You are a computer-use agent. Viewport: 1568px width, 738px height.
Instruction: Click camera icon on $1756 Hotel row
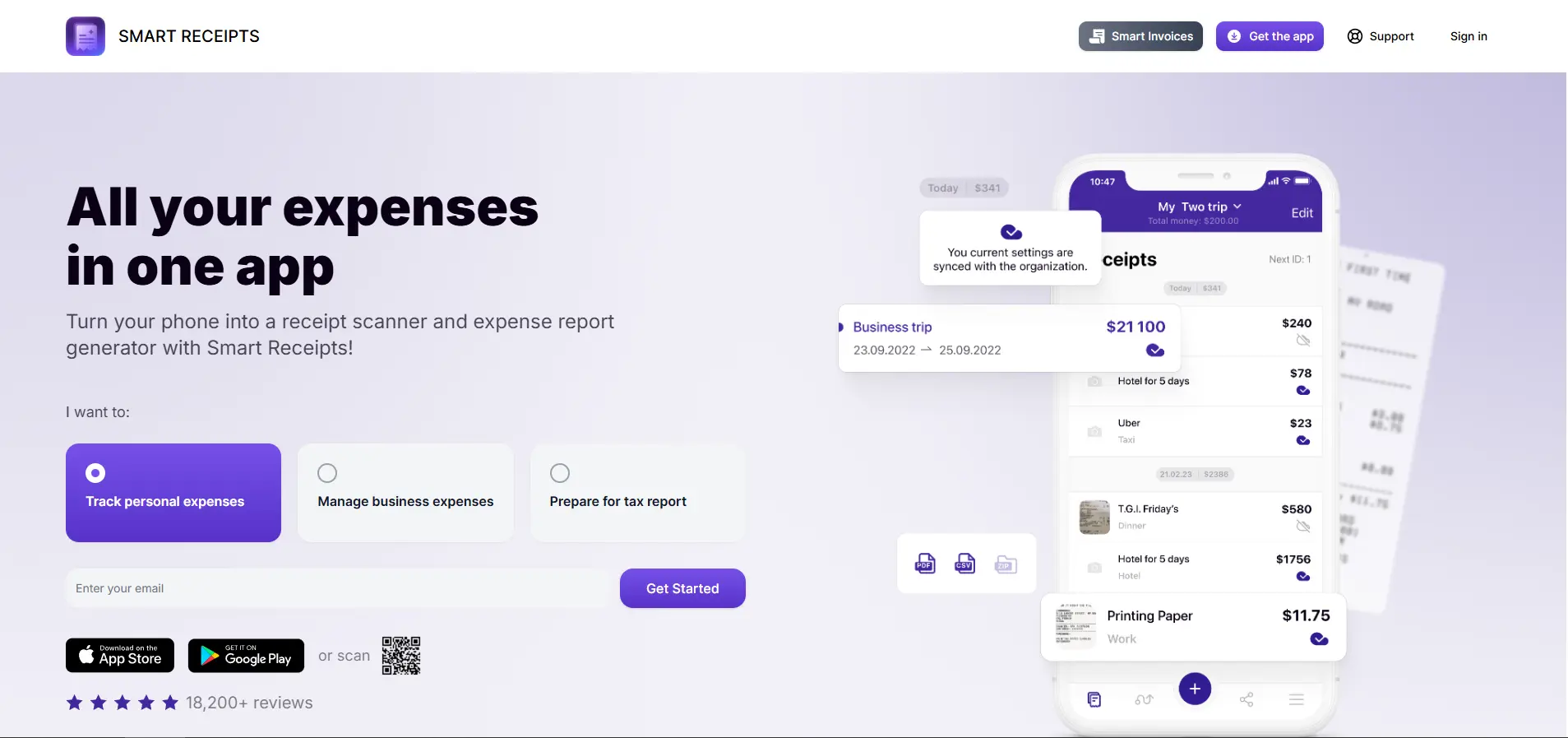point(1094,568)
